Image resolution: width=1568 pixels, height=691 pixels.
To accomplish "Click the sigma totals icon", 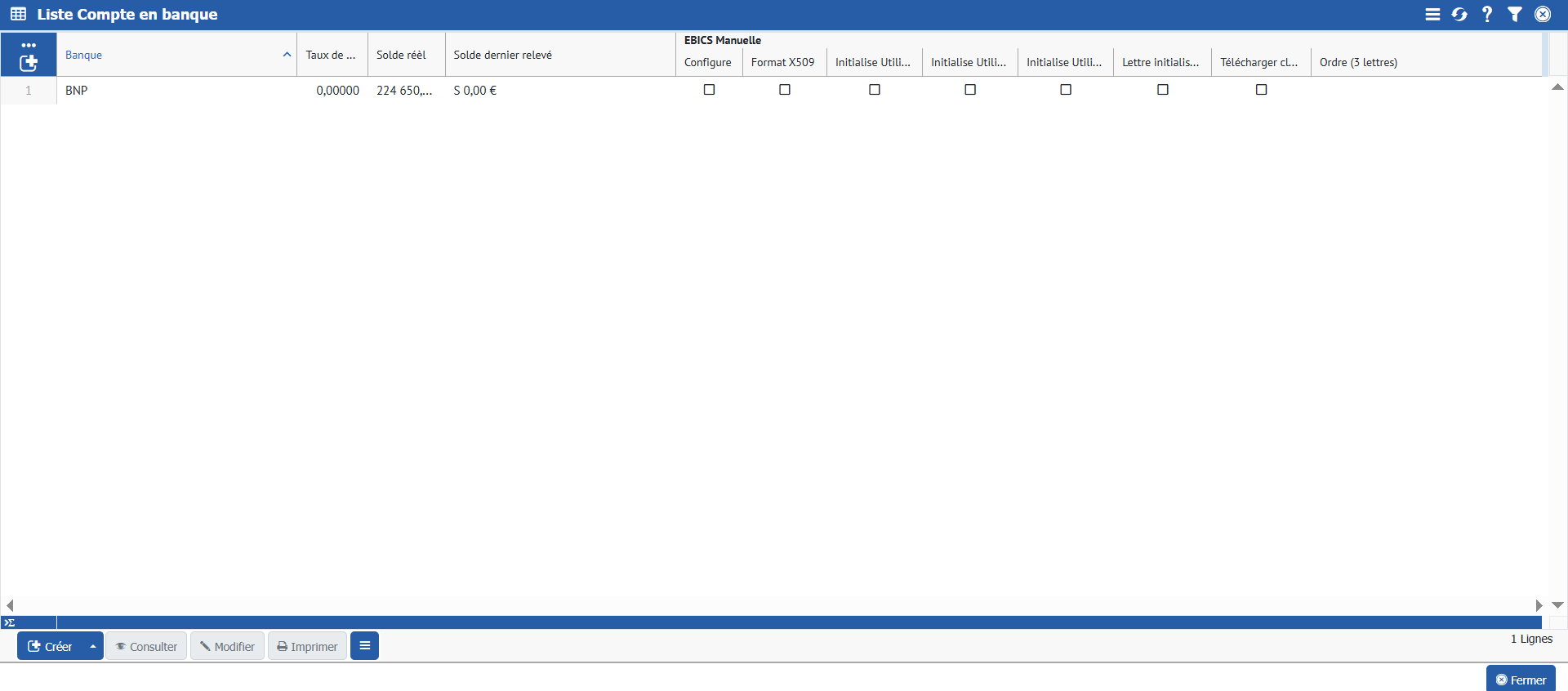I will pyautogui.click(x=10, y=622).
